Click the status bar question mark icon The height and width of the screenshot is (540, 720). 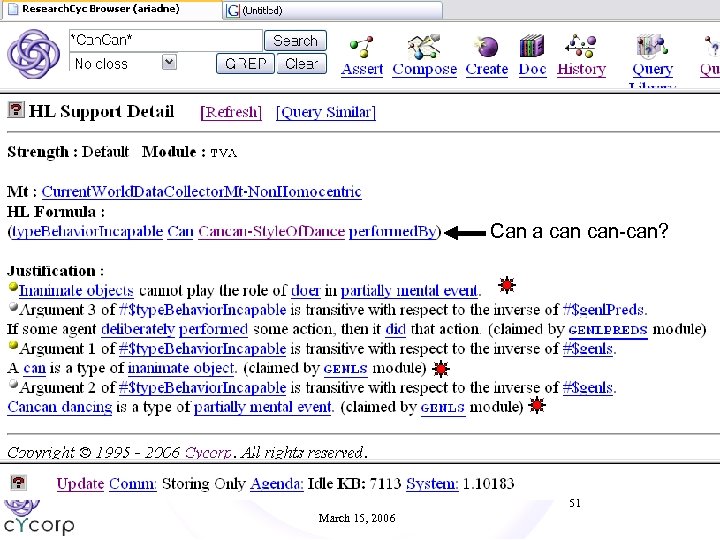(x=18, y=483)
